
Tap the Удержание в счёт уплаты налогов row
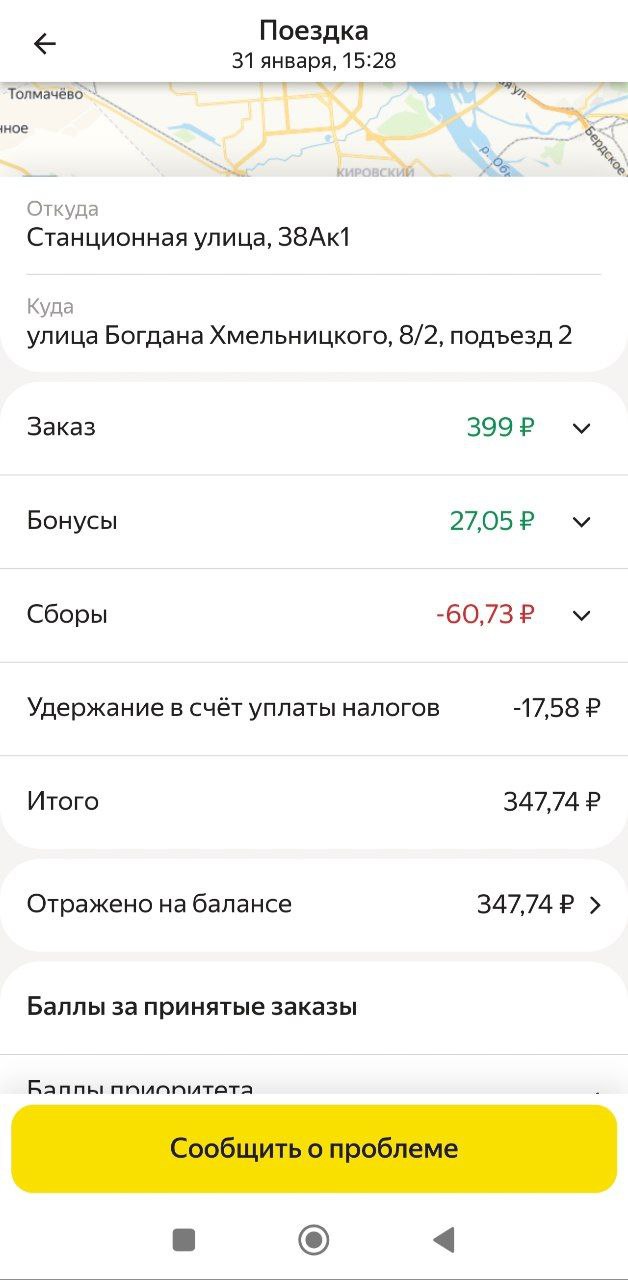[314, 709]
